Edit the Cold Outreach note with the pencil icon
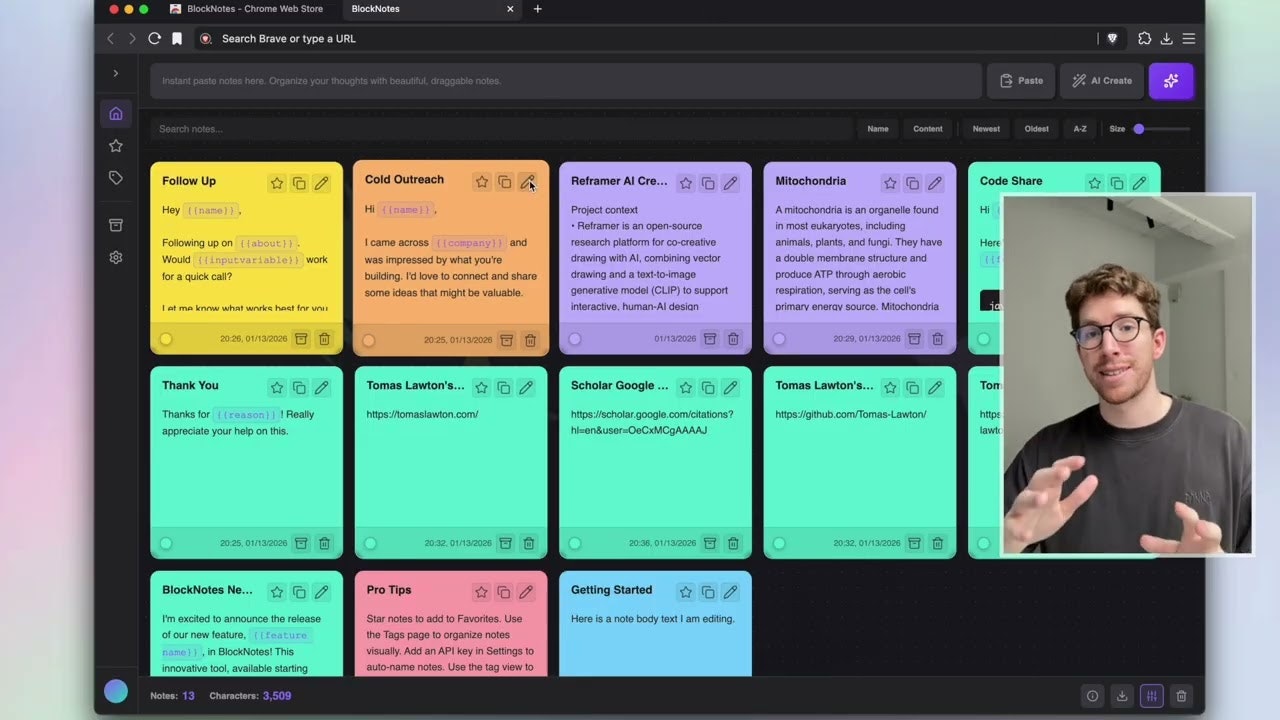The height and width of the screenshot is (720, 1280). coord(528,183)
